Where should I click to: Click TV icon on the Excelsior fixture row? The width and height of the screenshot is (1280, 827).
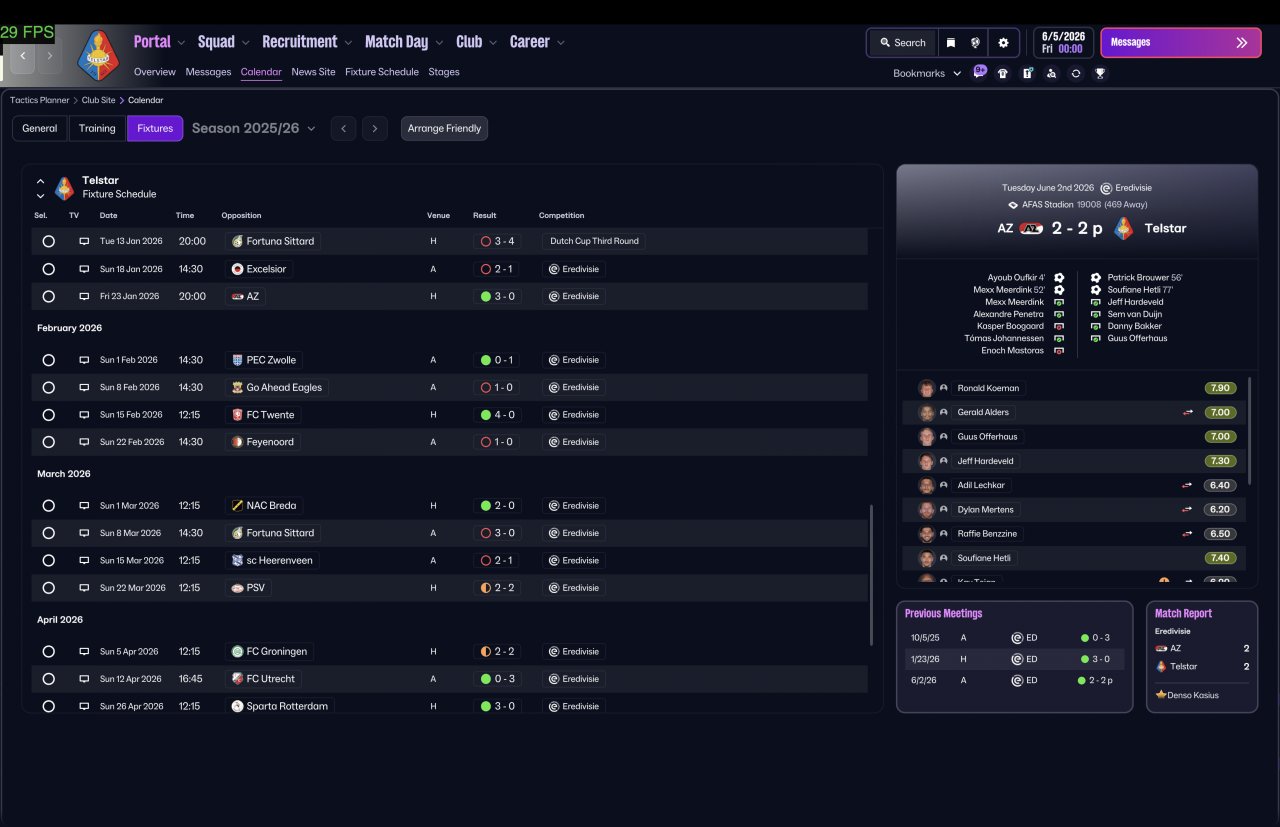pos(84,269)
